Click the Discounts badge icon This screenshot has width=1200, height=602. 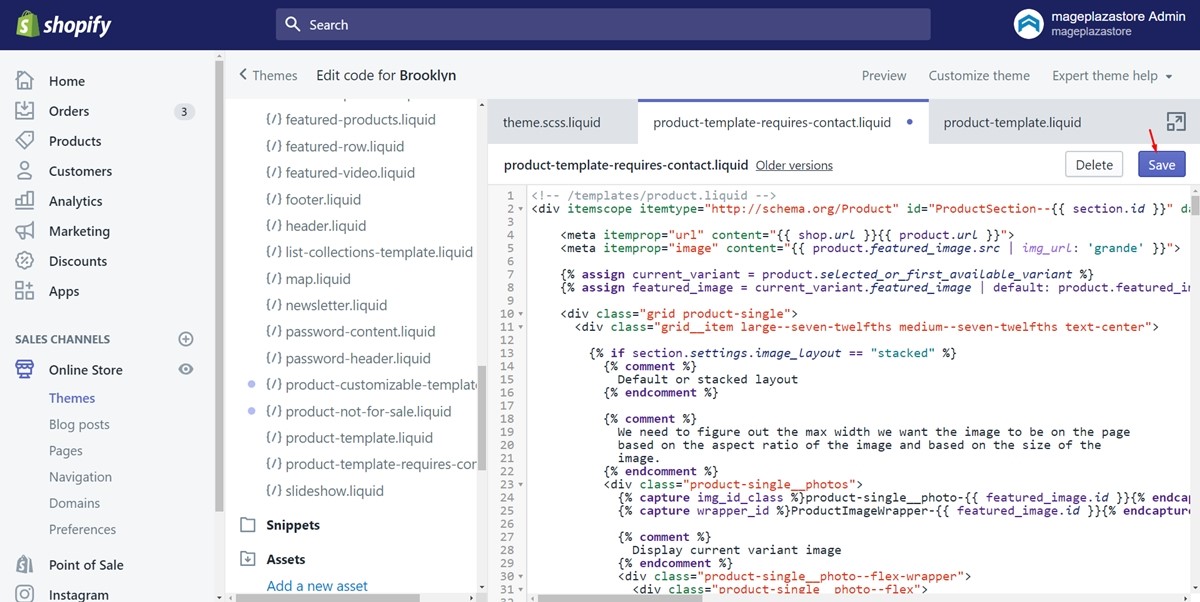click(25, 261)
